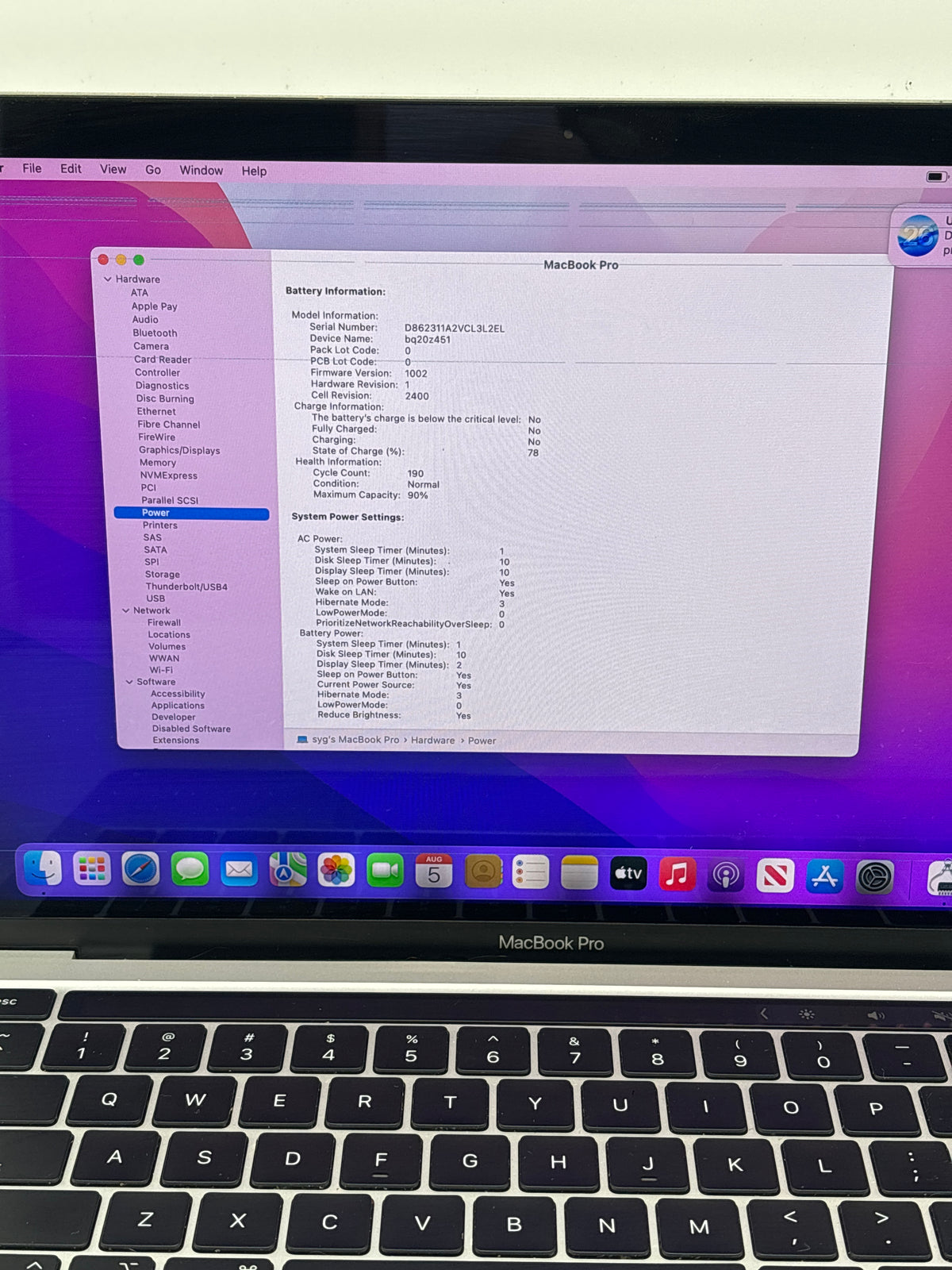
Task: Select Card Reader in the sidebar
Action: (163, 359)
